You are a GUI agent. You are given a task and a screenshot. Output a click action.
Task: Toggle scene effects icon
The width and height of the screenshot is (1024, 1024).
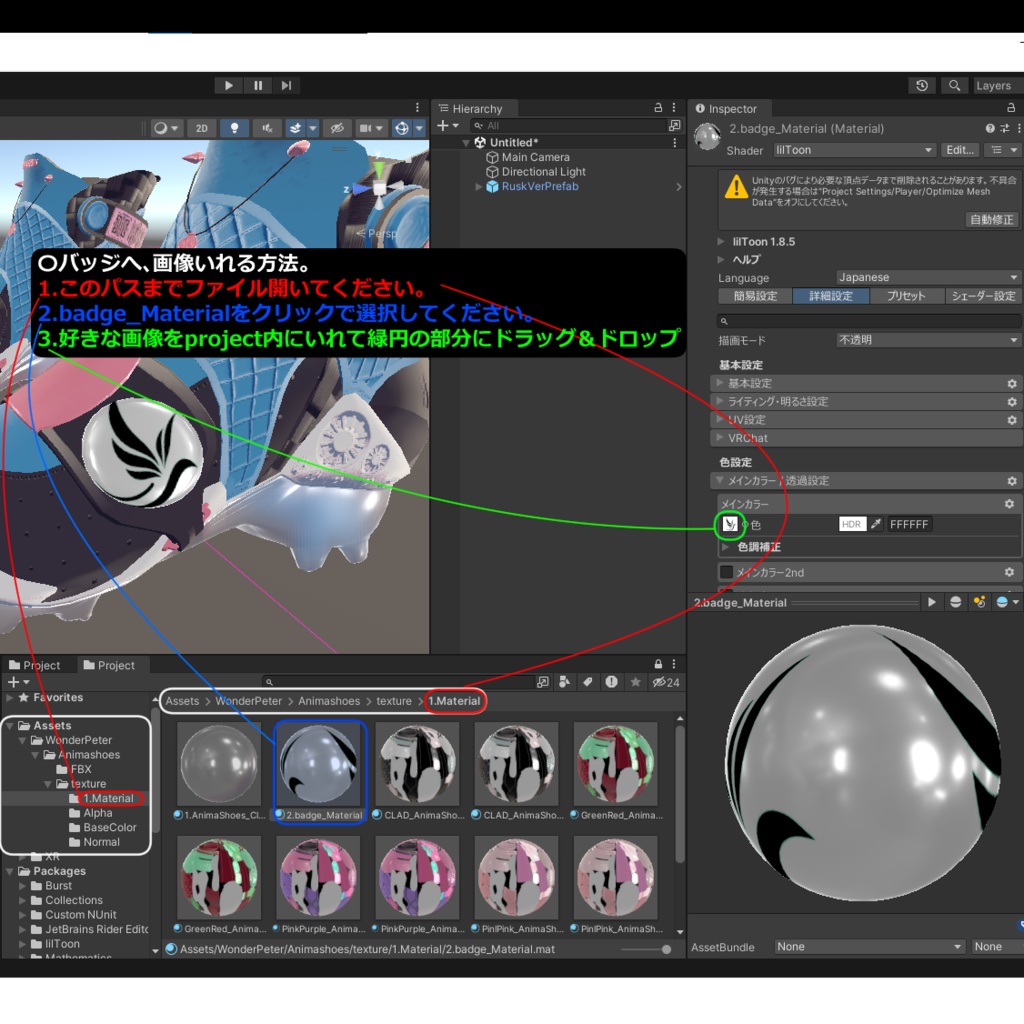coord(296,128)
